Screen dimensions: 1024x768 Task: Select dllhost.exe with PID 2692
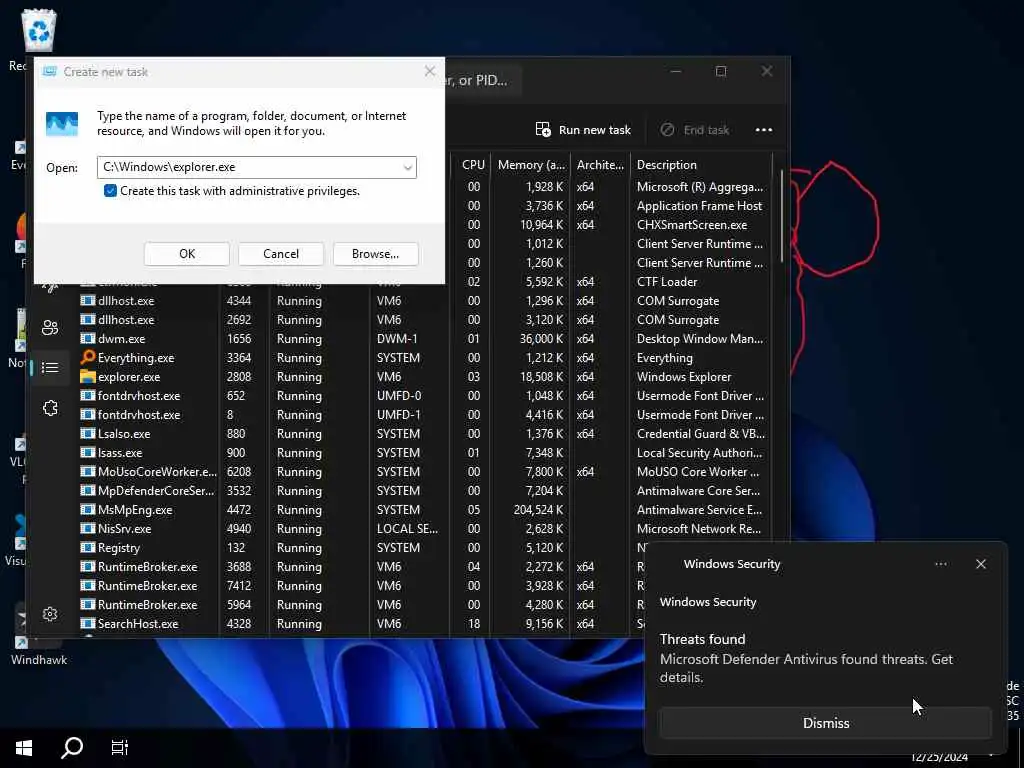(x=424, y=320)
